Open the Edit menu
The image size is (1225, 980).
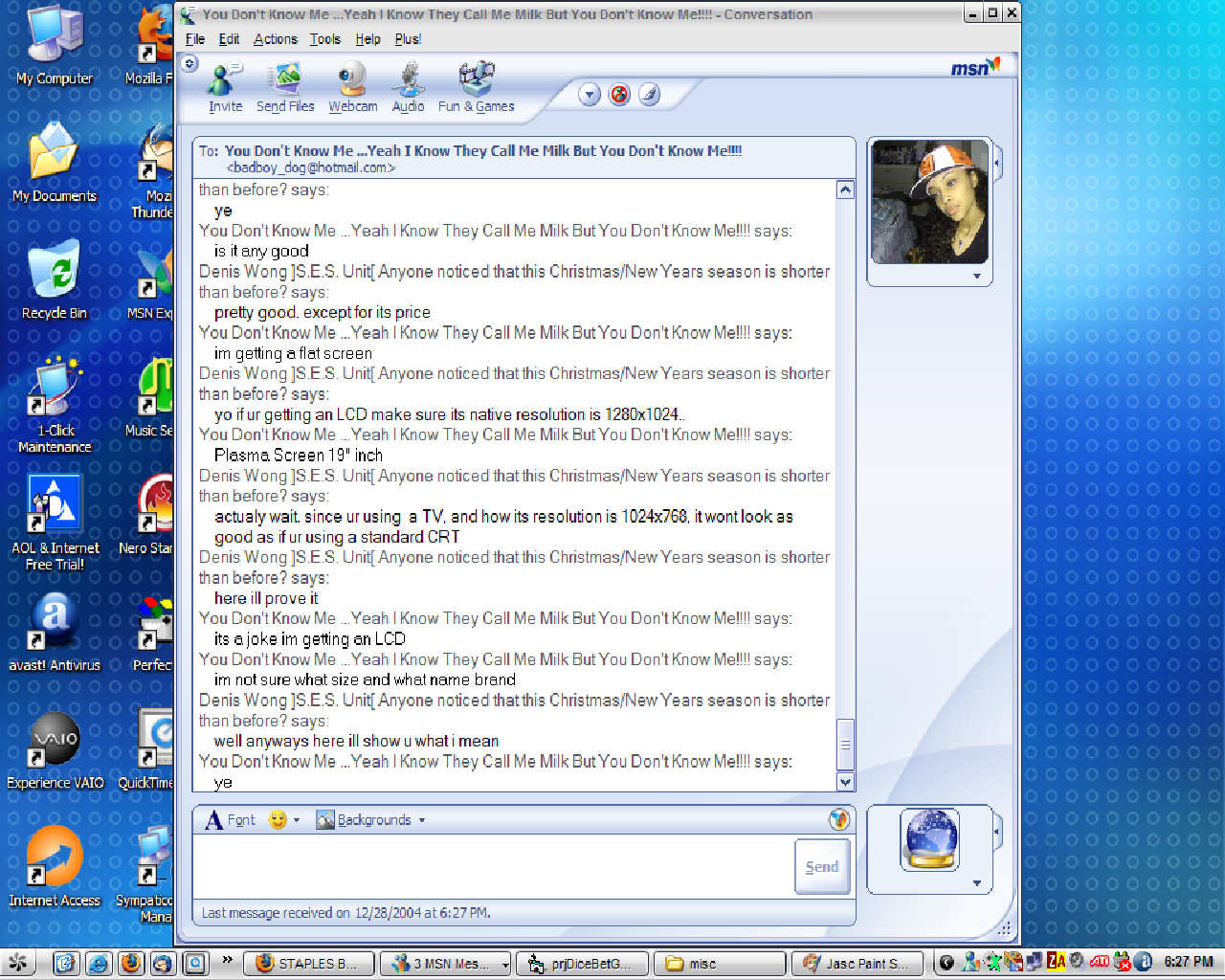point(229,39)
